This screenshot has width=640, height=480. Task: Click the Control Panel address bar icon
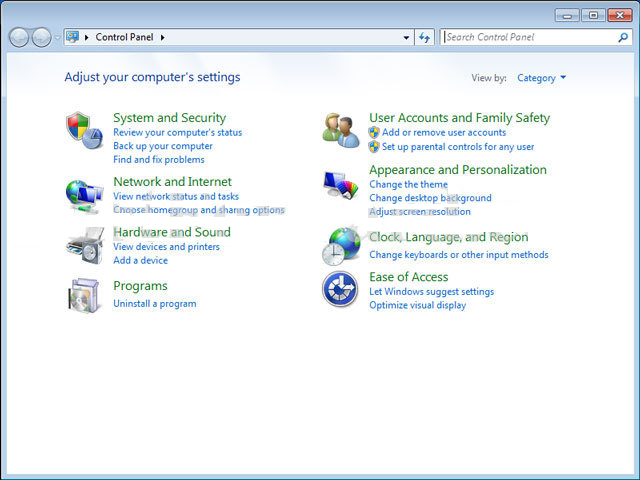pos(72,37)
